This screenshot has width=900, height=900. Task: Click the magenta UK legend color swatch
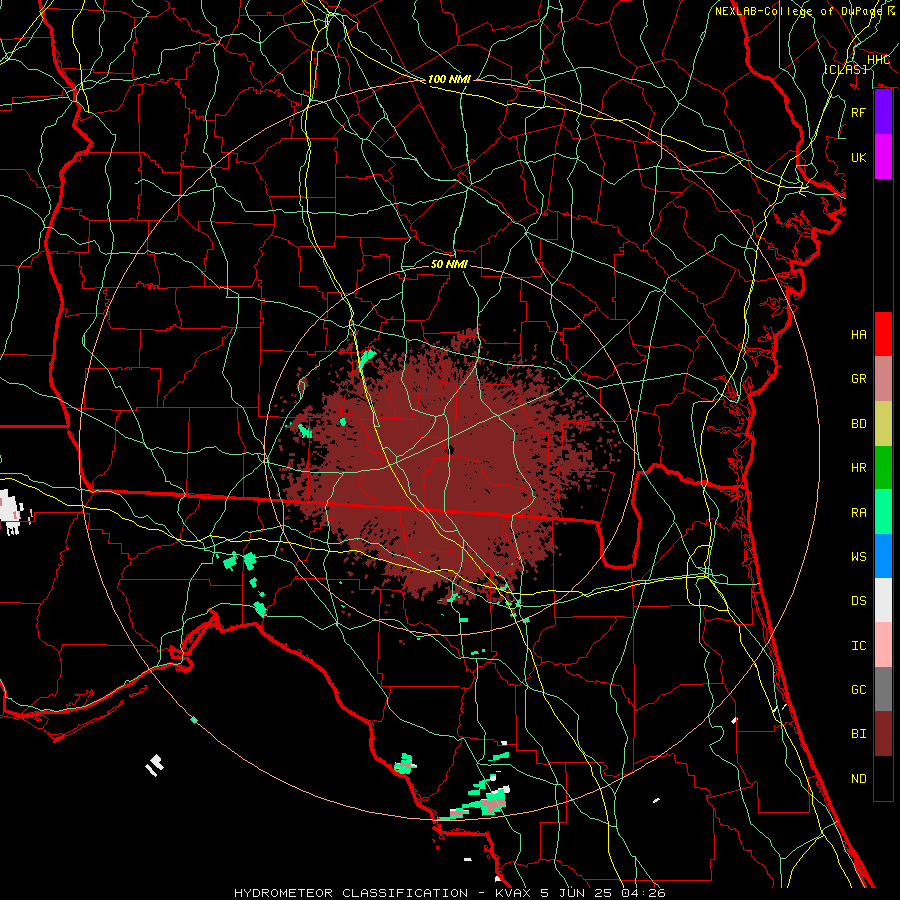(883, 157)
